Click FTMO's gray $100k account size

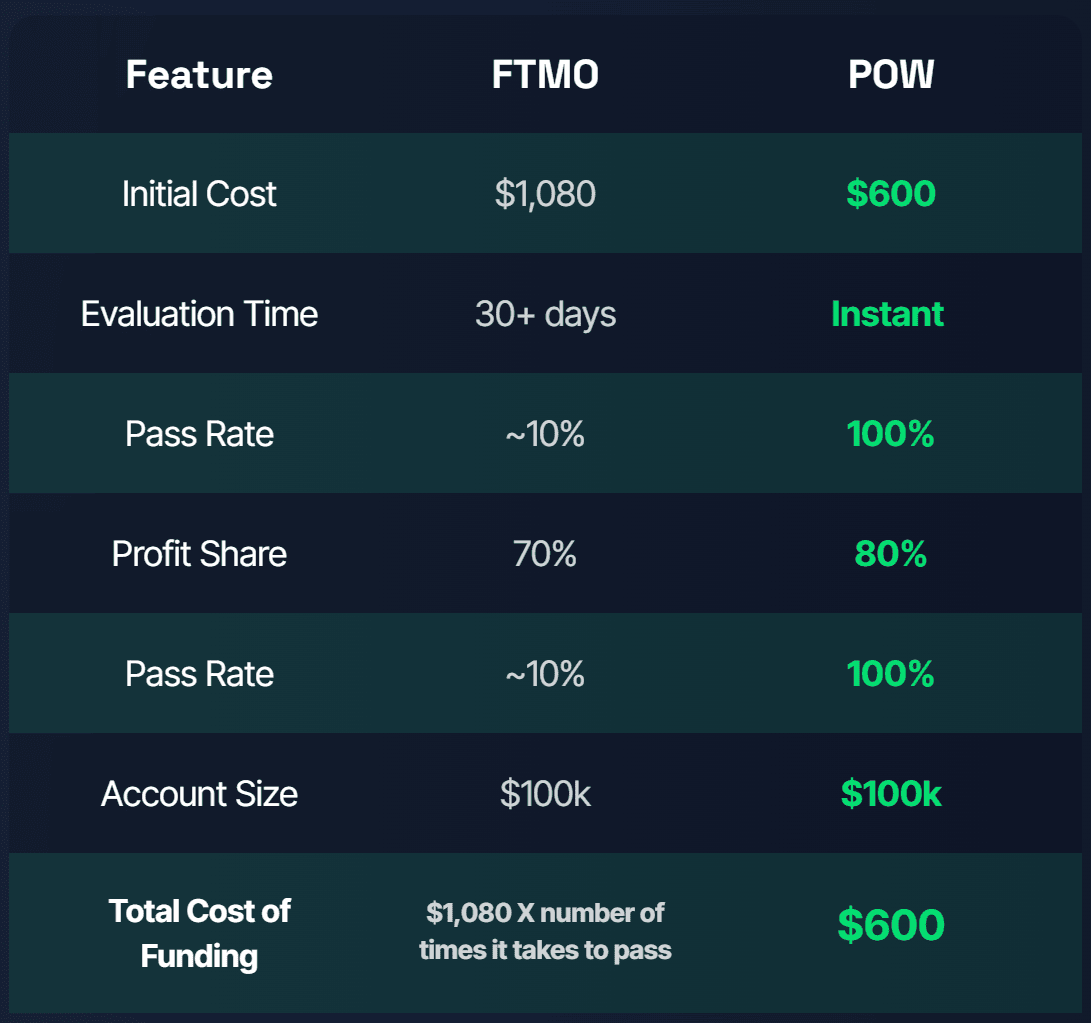pyautogui.click(x=545, y=794)
